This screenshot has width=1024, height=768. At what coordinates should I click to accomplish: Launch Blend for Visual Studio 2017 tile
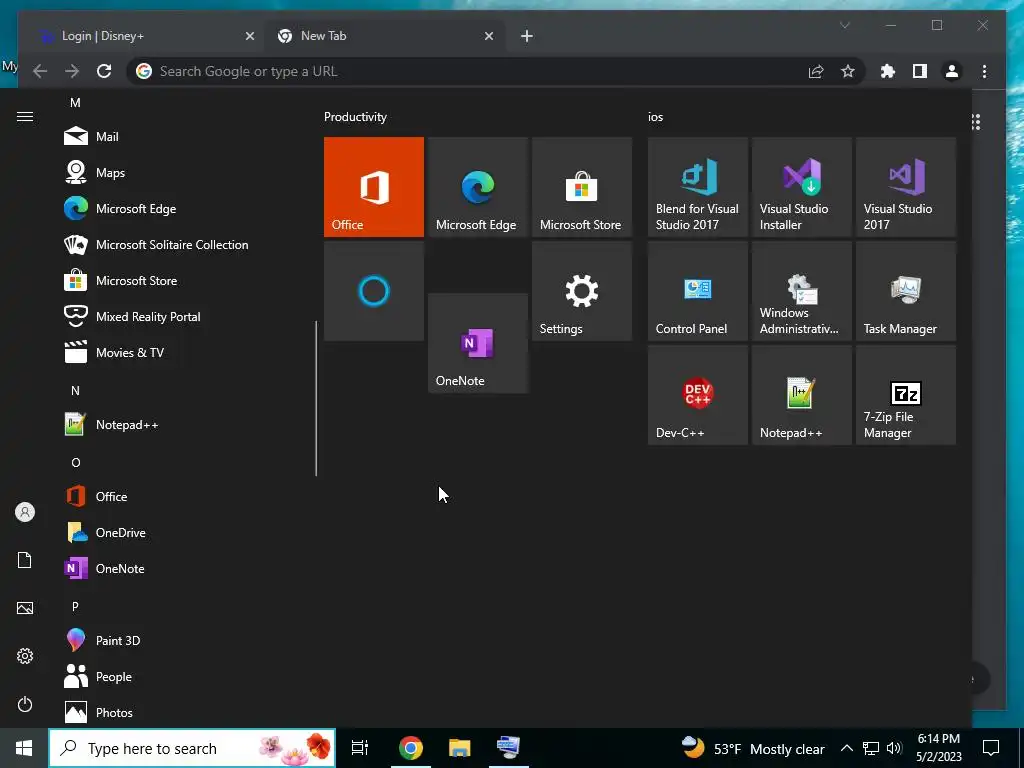697,187
